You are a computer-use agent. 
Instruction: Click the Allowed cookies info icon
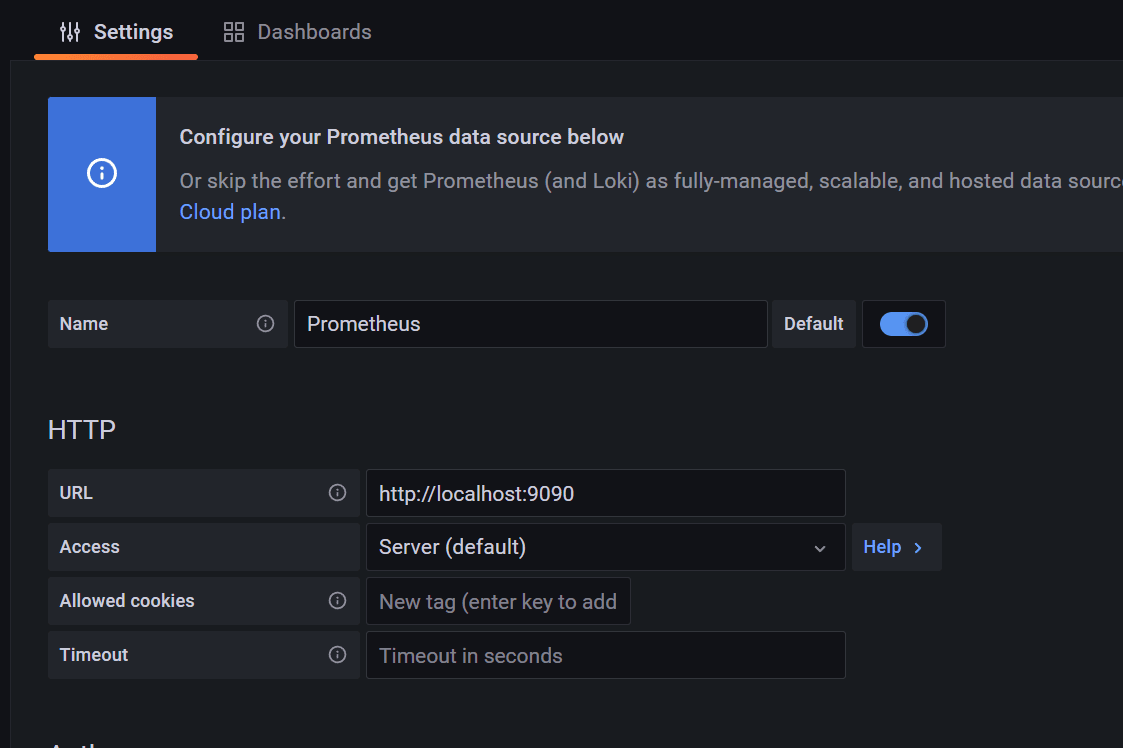click(x=337, y=601)
